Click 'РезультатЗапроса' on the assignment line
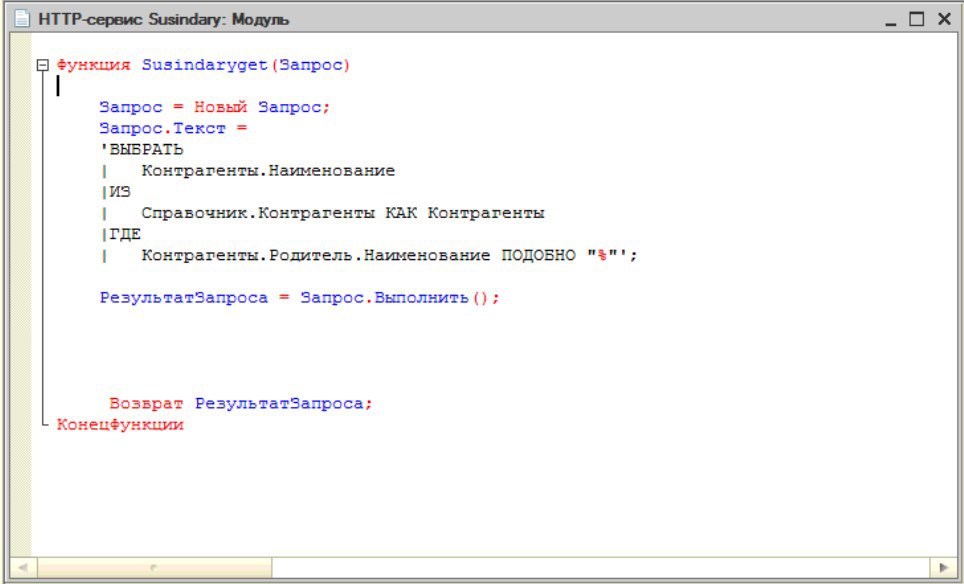This screenshot has height=584, width=964. [184, 298]
